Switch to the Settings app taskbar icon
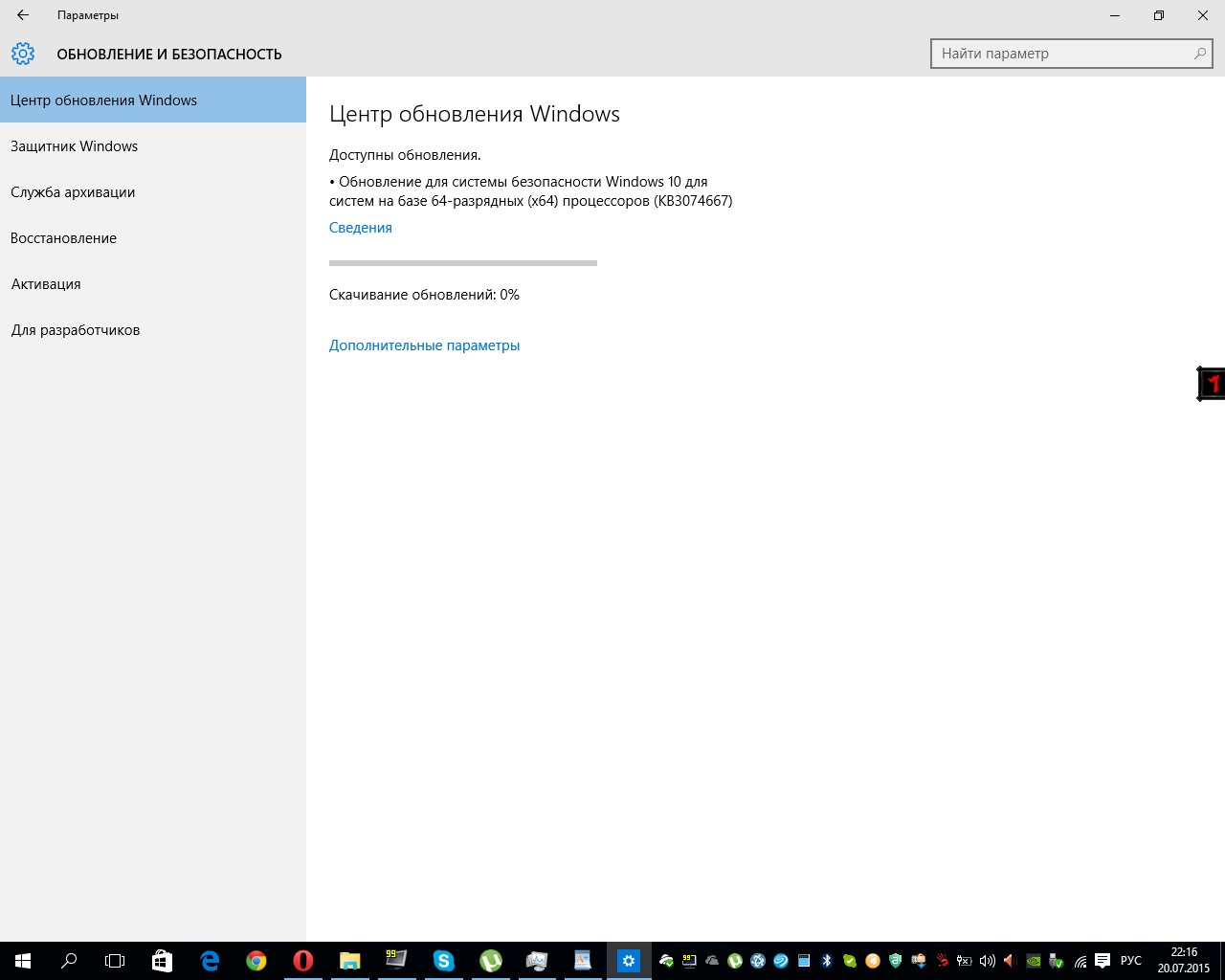Viewport: 1225px width, 980px height. tap(629, 961)
